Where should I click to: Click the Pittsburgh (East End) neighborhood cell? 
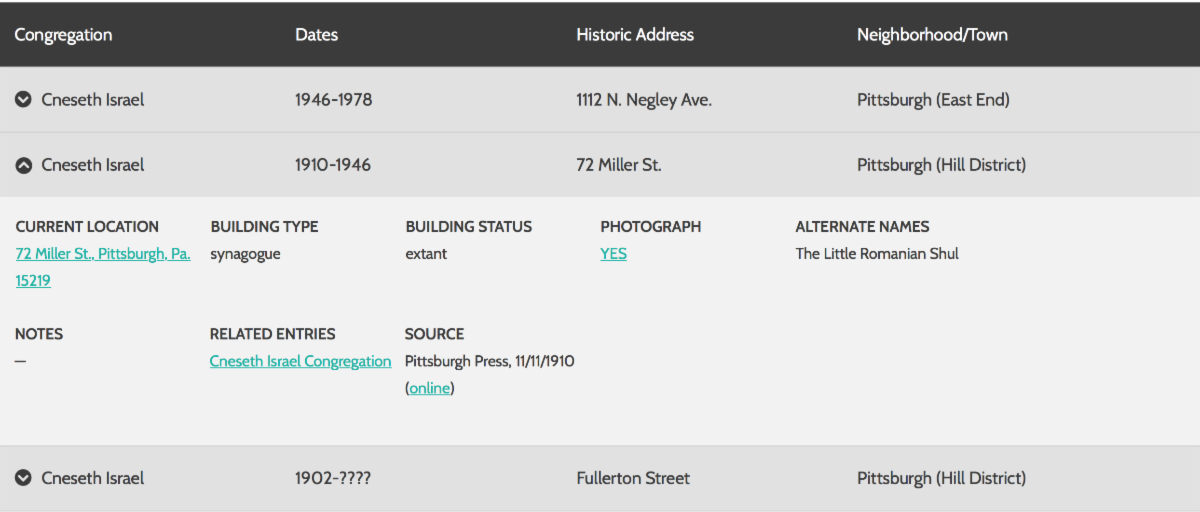[933, 100]
